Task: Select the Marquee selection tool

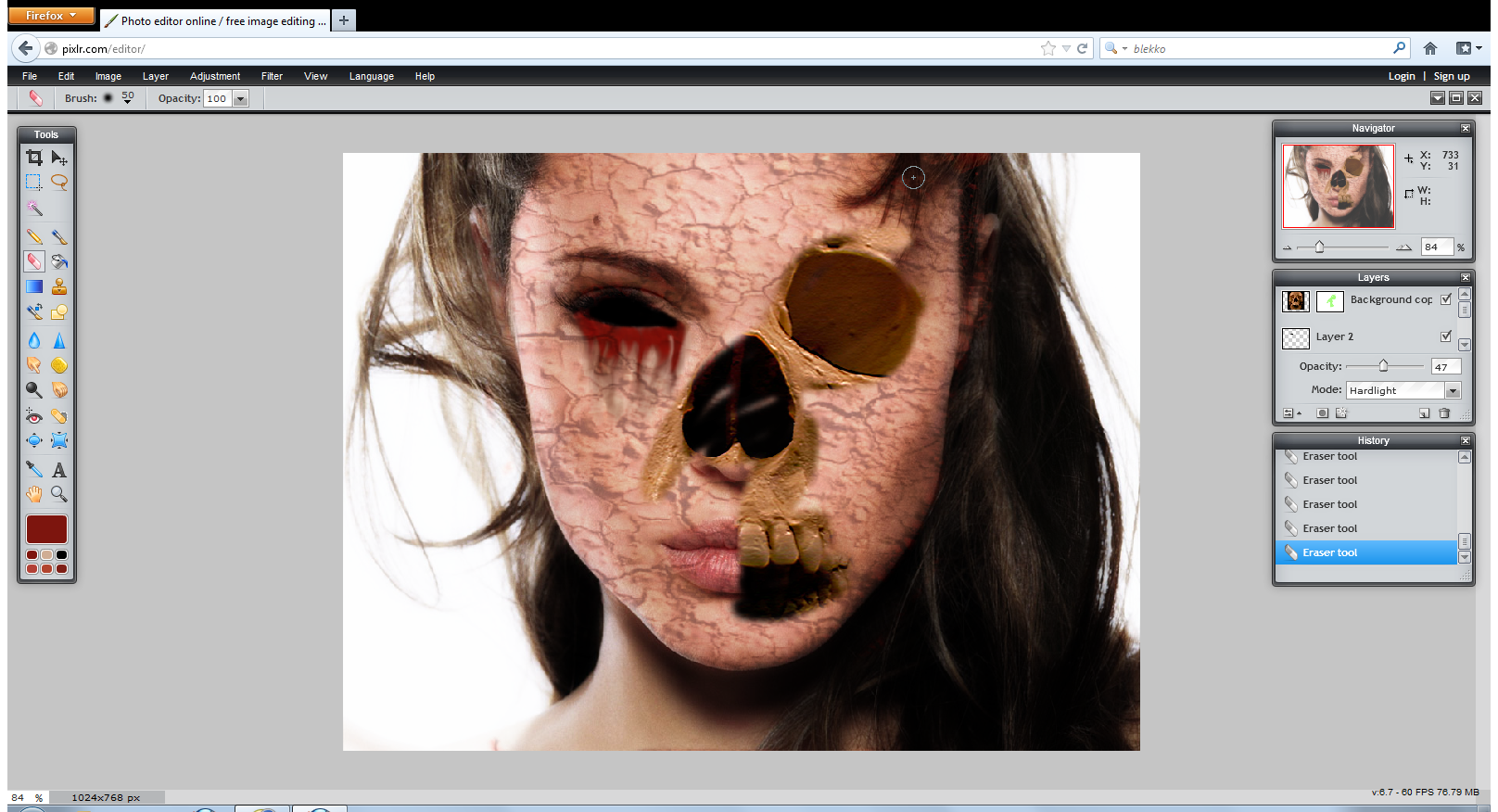Action: 34,182
